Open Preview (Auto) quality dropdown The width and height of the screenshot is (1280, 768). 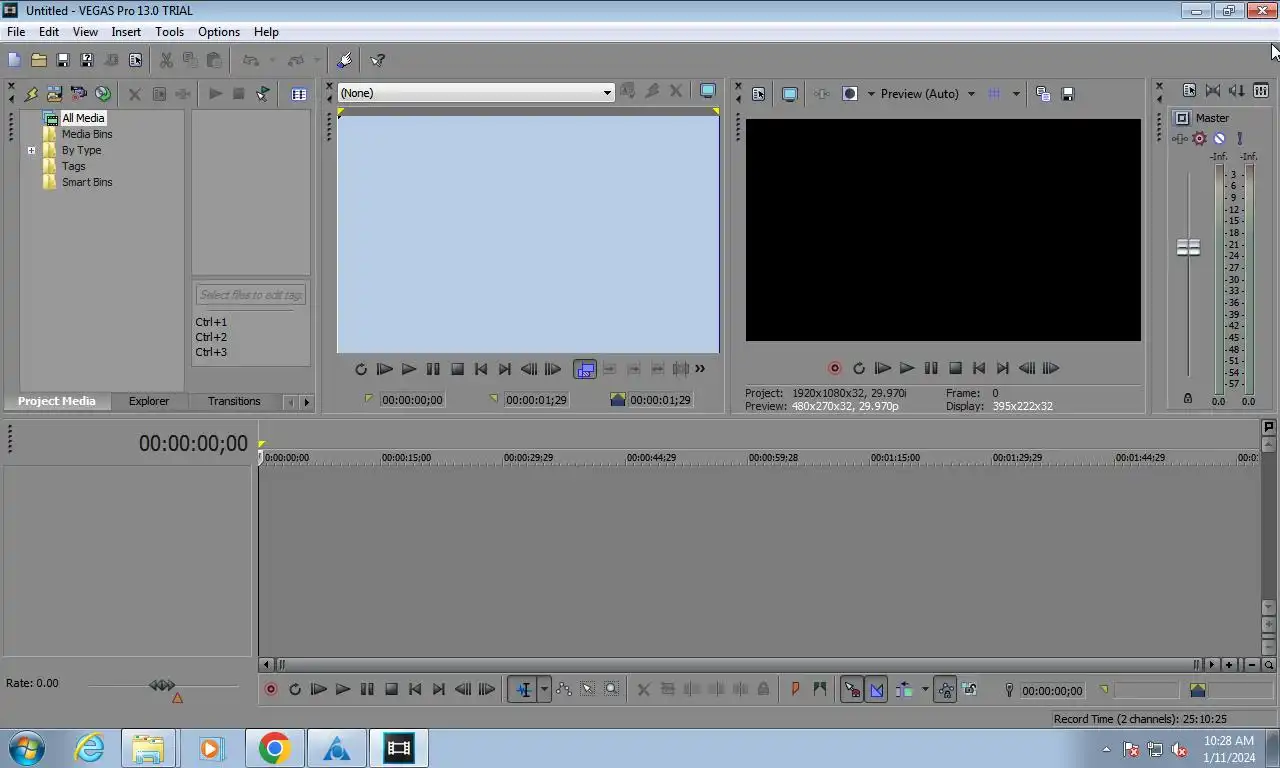tap(970, 94)
